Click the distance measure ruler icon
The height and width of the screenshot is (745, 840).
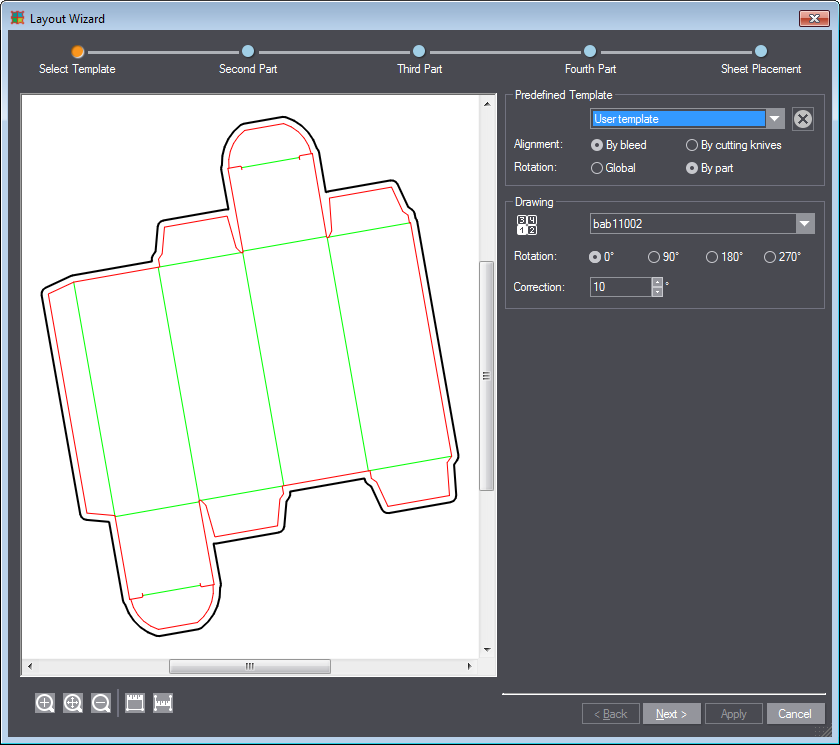pos(163,703)
